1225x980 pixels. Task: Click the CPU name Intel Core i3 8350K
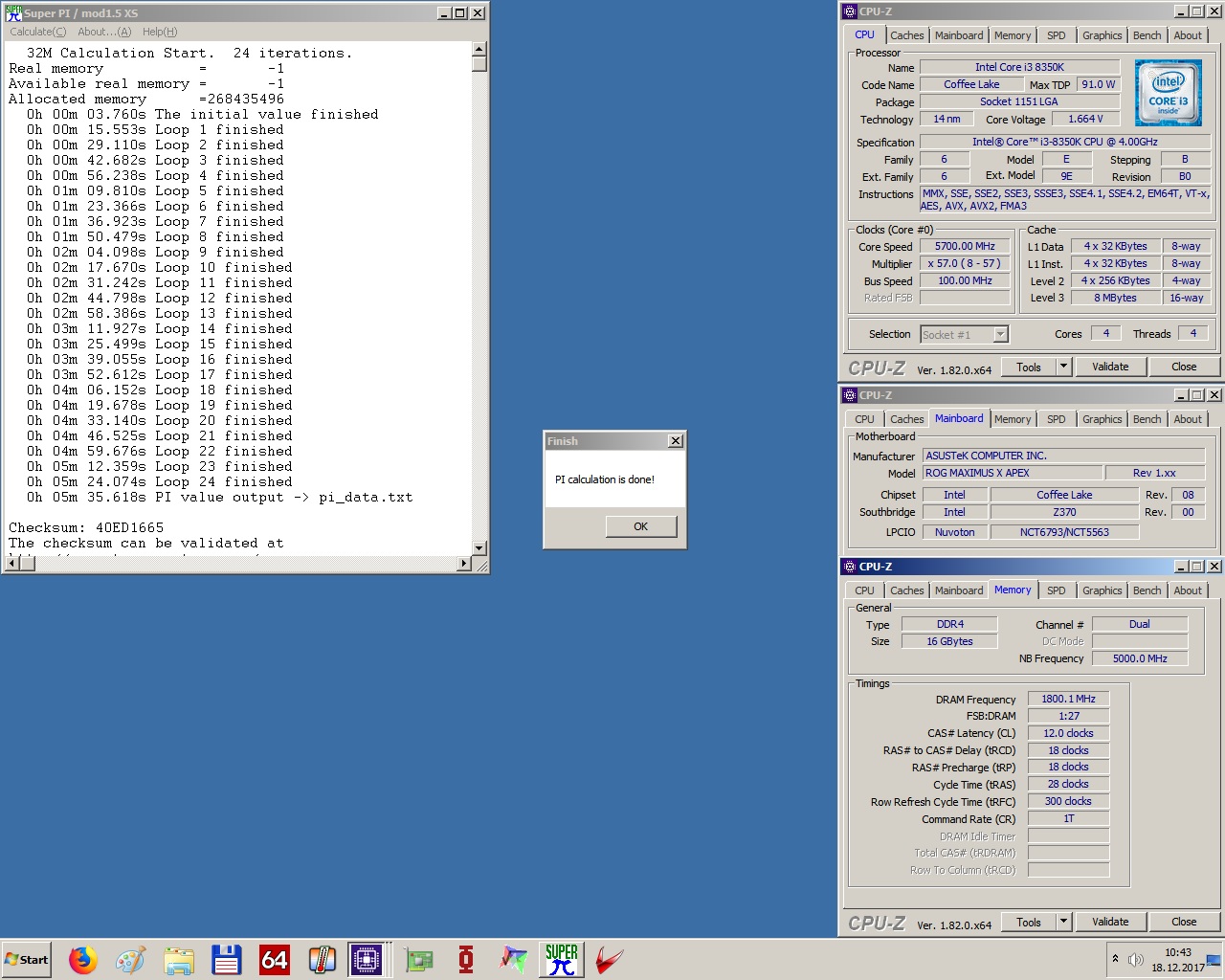(x=1019, y=67)
